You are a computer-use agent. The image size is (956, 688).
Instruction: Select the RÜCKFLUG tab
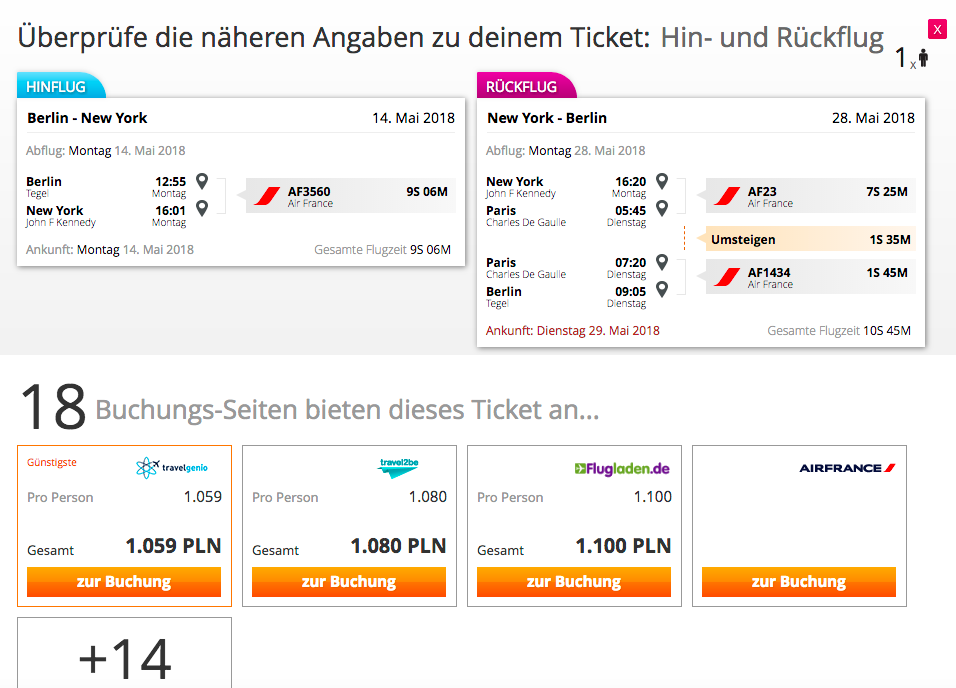point(526,86)
